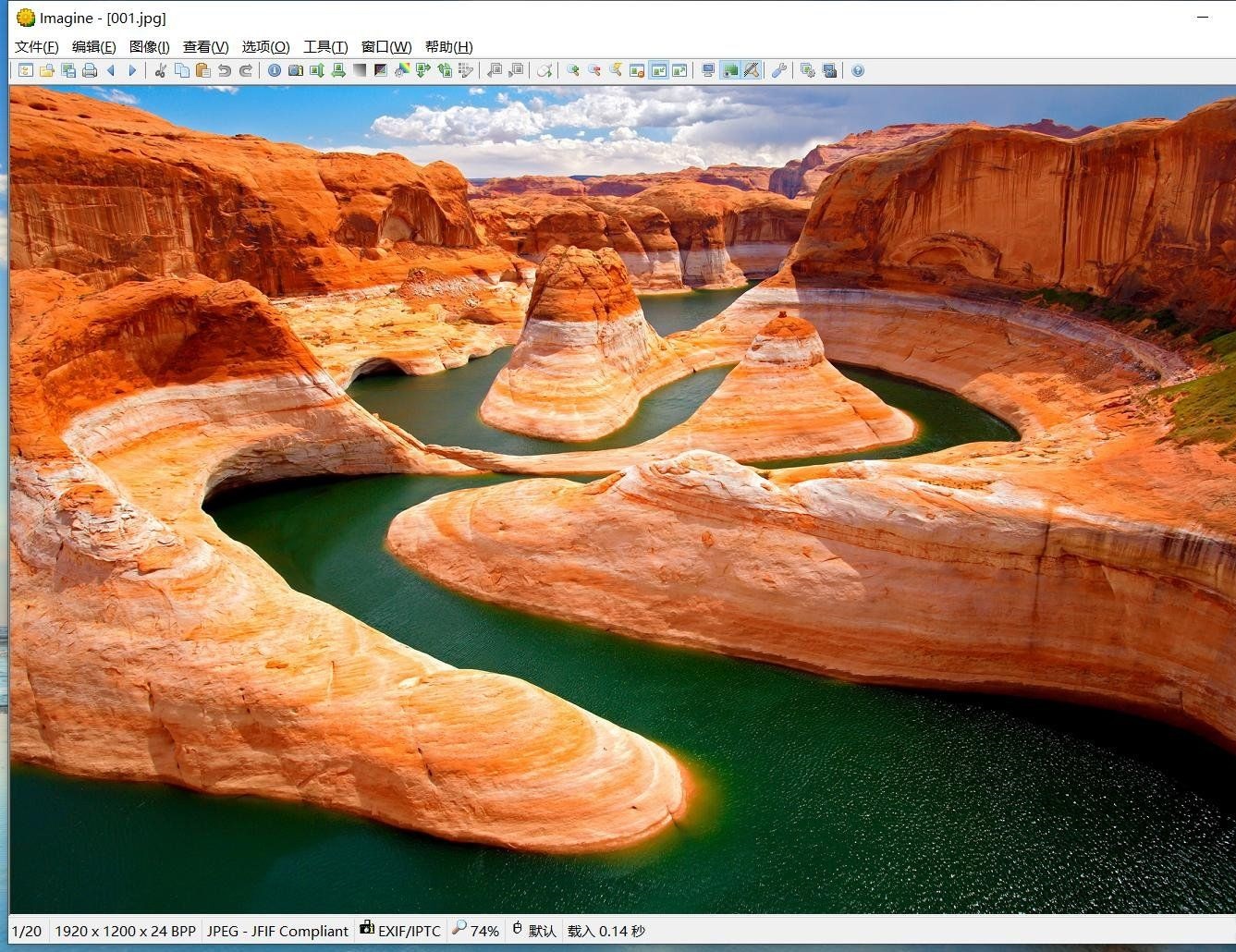Click the Zoom in magnifier icon
The height and width of the screenshot is (952, 1236).
click(572, 70)
